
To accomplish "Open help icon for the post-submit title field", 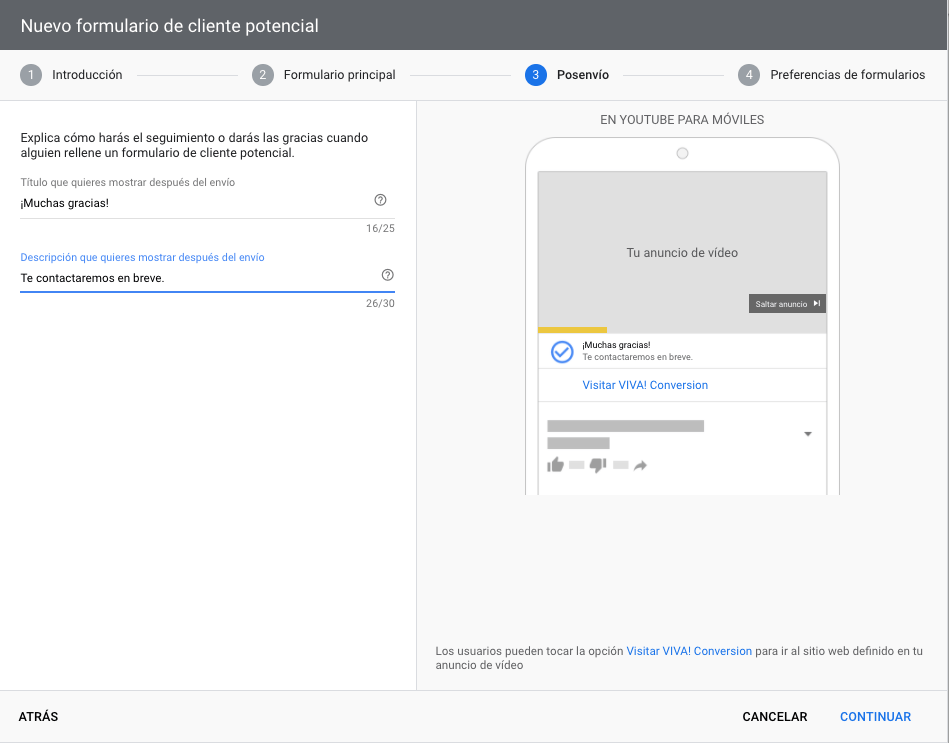I will coord(380,200).
